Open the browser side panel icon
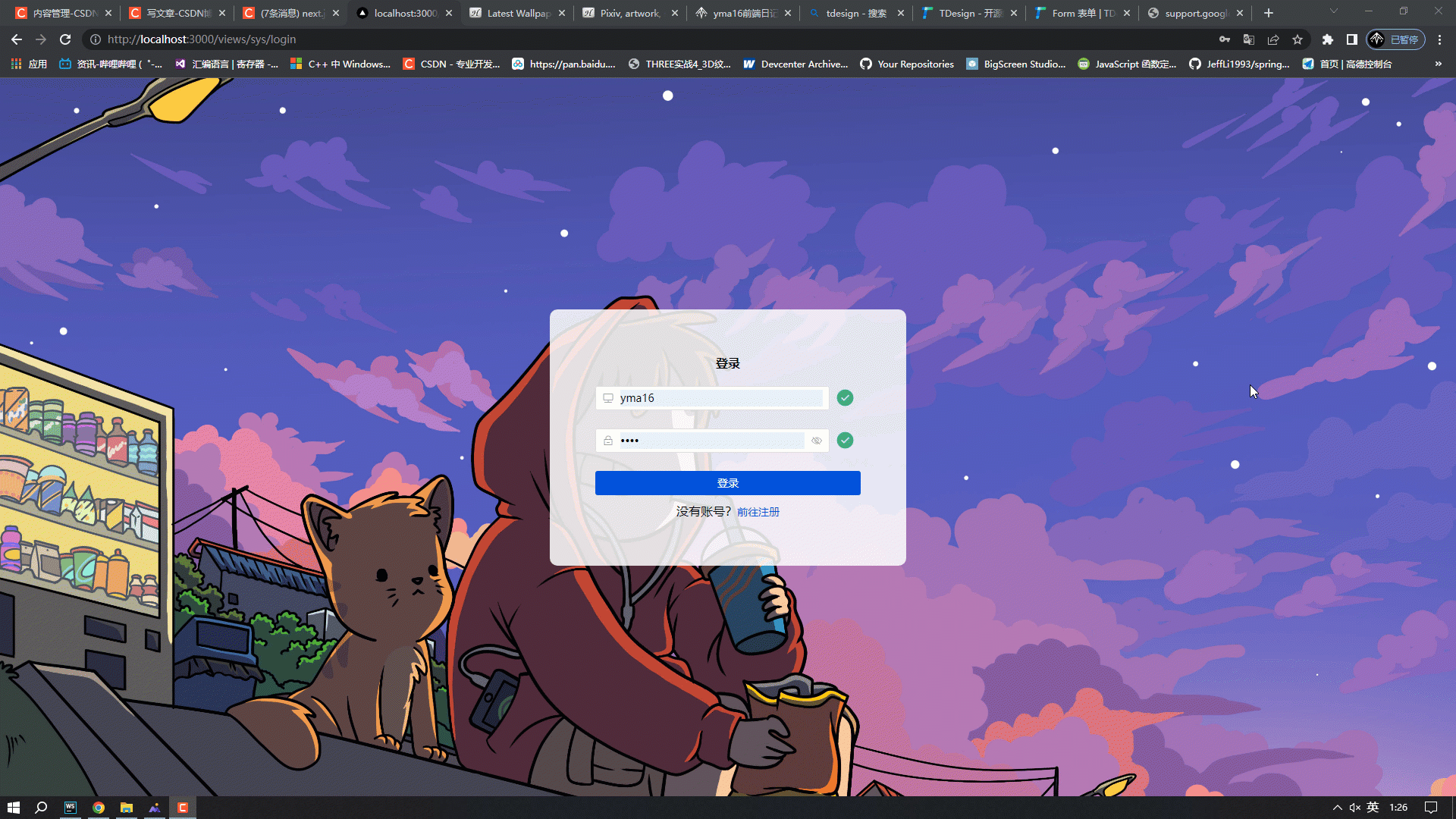 [1351, 39]
